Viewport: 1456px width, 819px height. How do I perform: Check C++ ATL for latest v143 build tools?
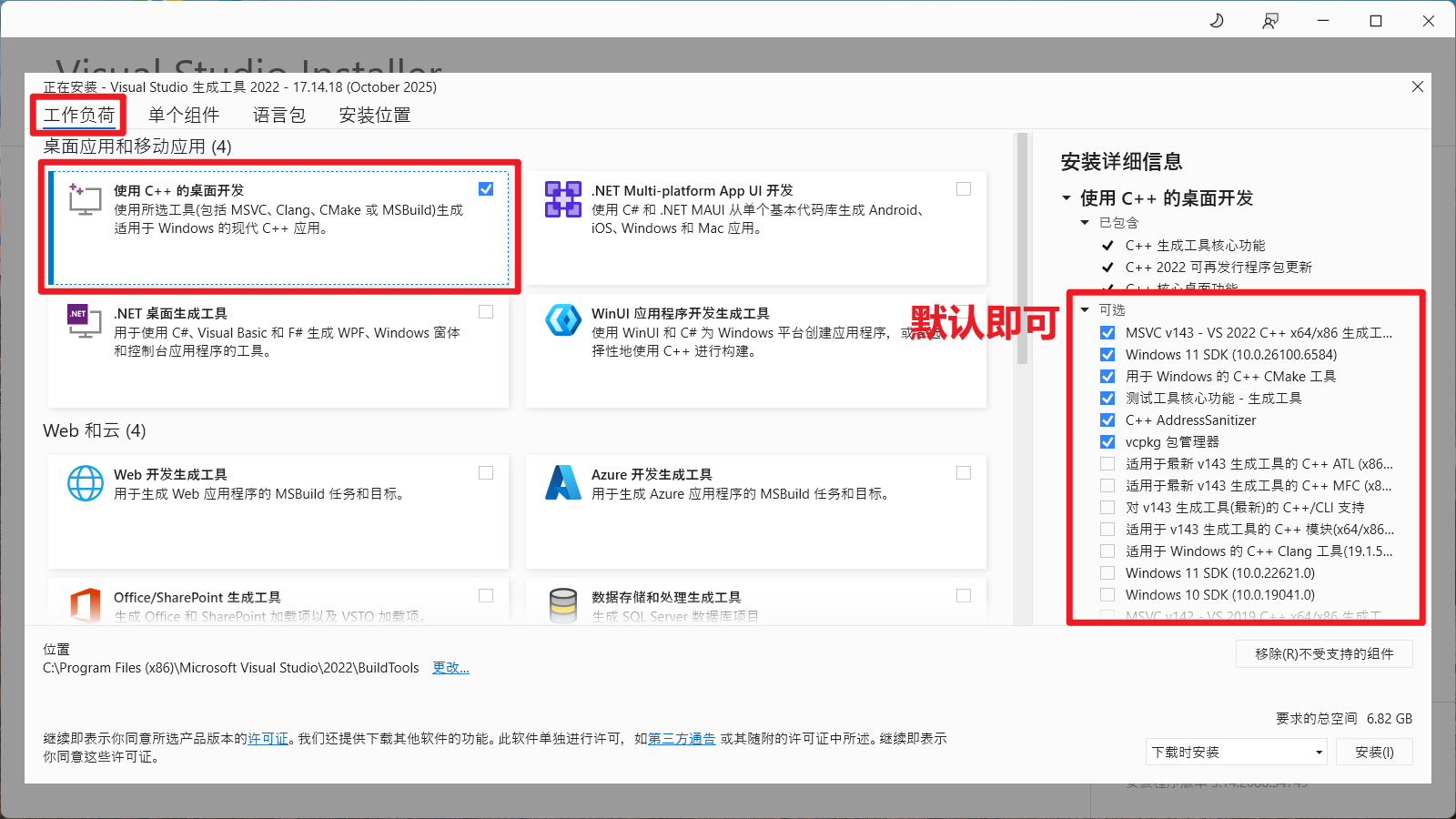point(1107,464)
